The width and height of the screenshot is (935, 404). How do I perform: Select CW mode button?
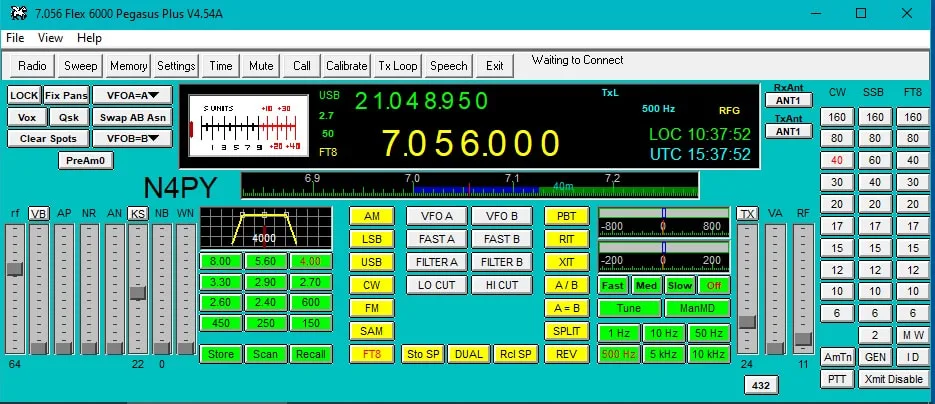(x=371, y=285)
